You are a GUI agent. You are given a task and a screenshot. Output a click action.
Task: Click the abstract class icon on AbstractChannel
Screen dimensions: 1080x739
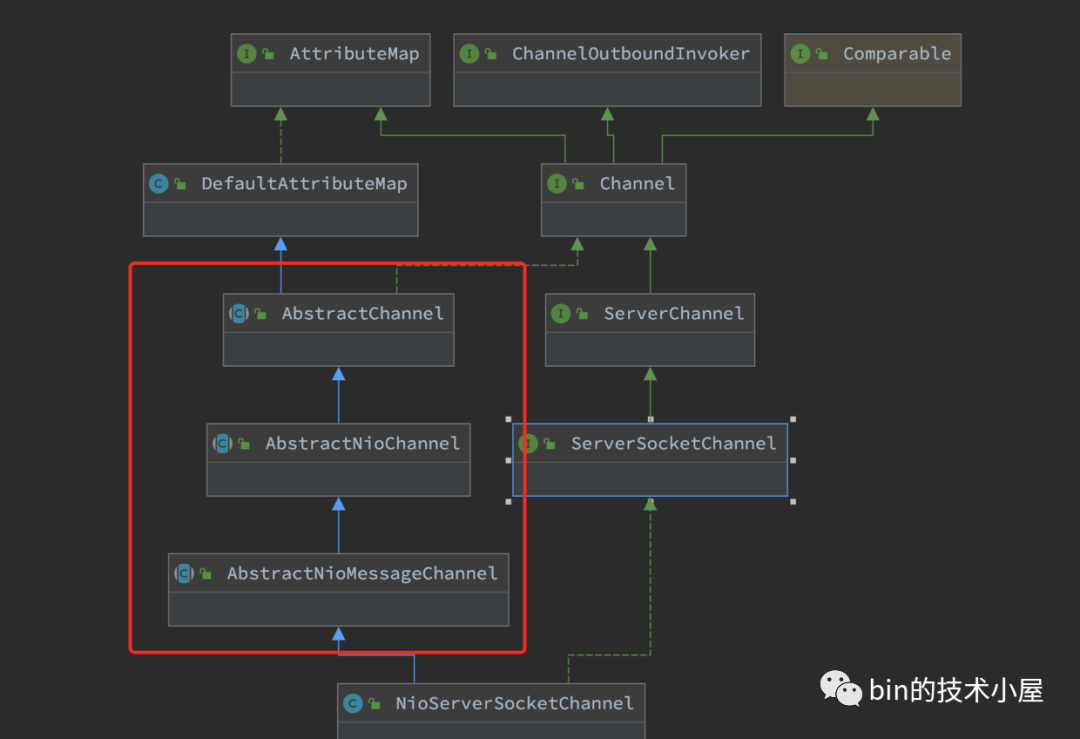tap(239, 314)
